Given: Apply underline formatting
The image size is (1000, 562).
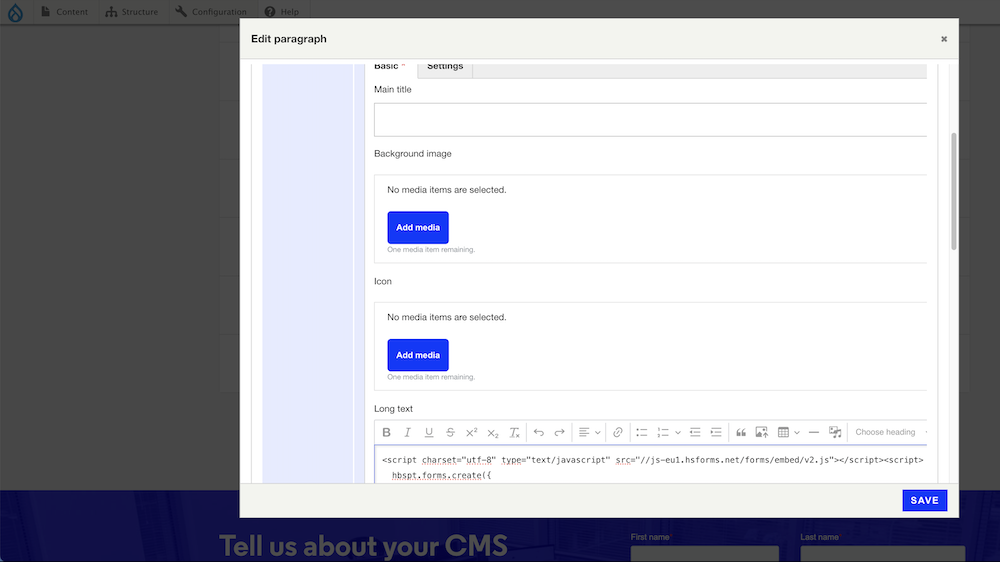Looking at the screenshot, I should click(x=429, y=432).
